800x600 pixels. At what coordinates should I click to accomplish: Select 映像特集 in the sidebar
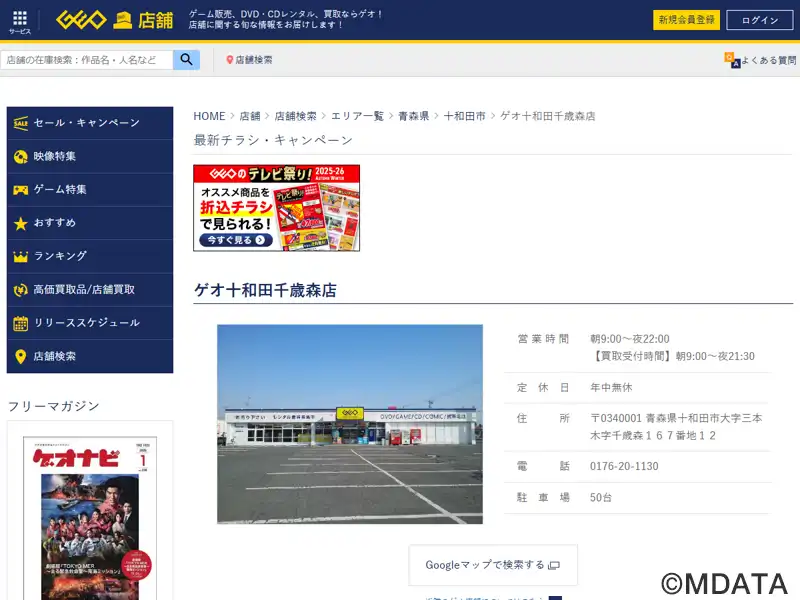[x=89, y=156]
